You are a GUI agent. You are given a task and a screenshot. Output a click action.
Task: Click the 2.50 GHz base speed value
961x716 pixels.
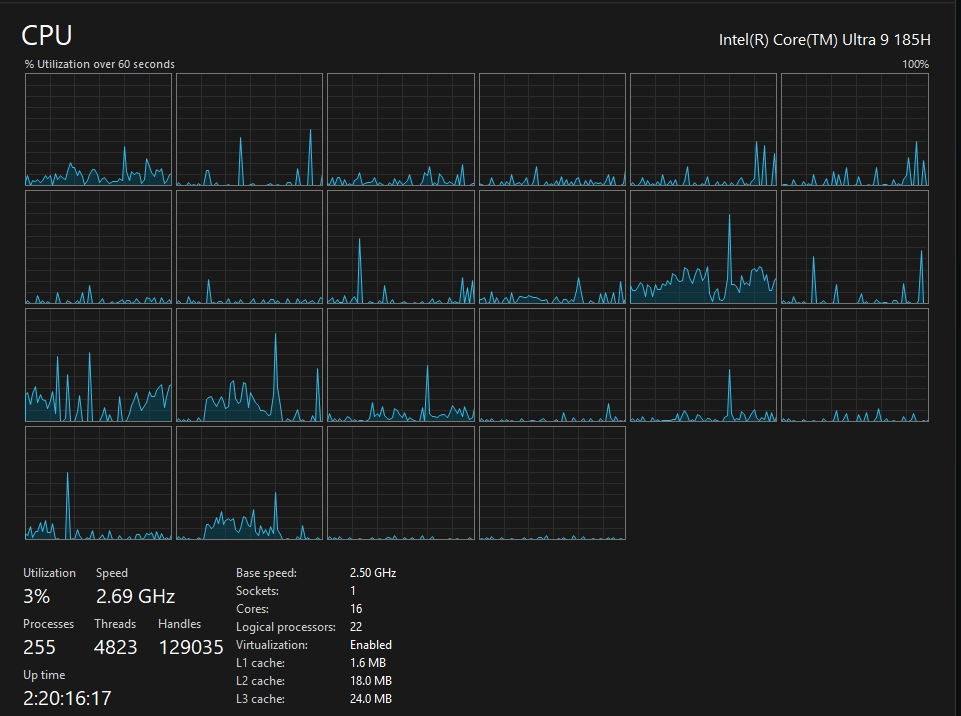[x=373, y=573]
